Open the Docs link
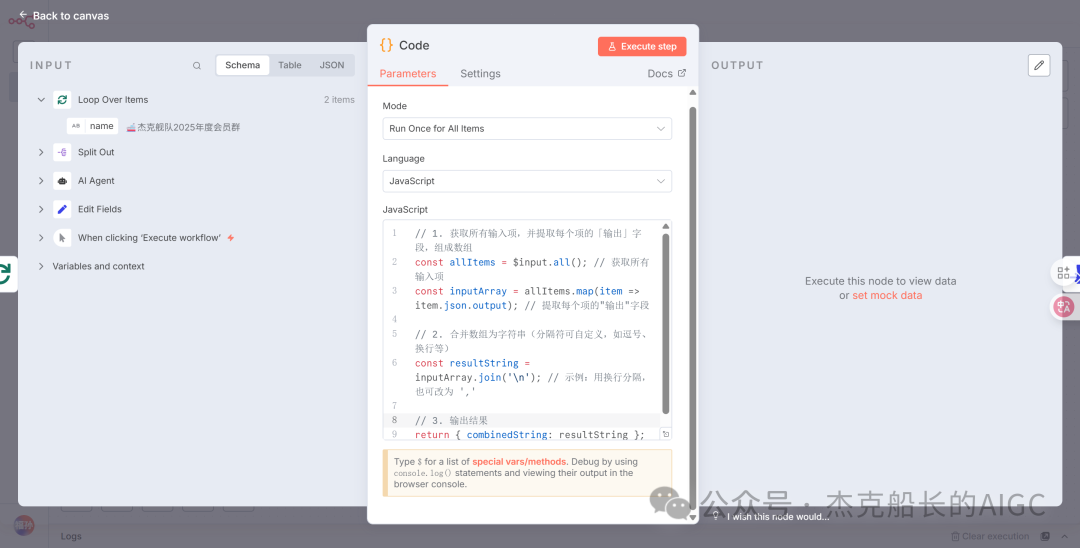Image resolution: width=1080 pixels, height=548 pixels. coord(666,74)
